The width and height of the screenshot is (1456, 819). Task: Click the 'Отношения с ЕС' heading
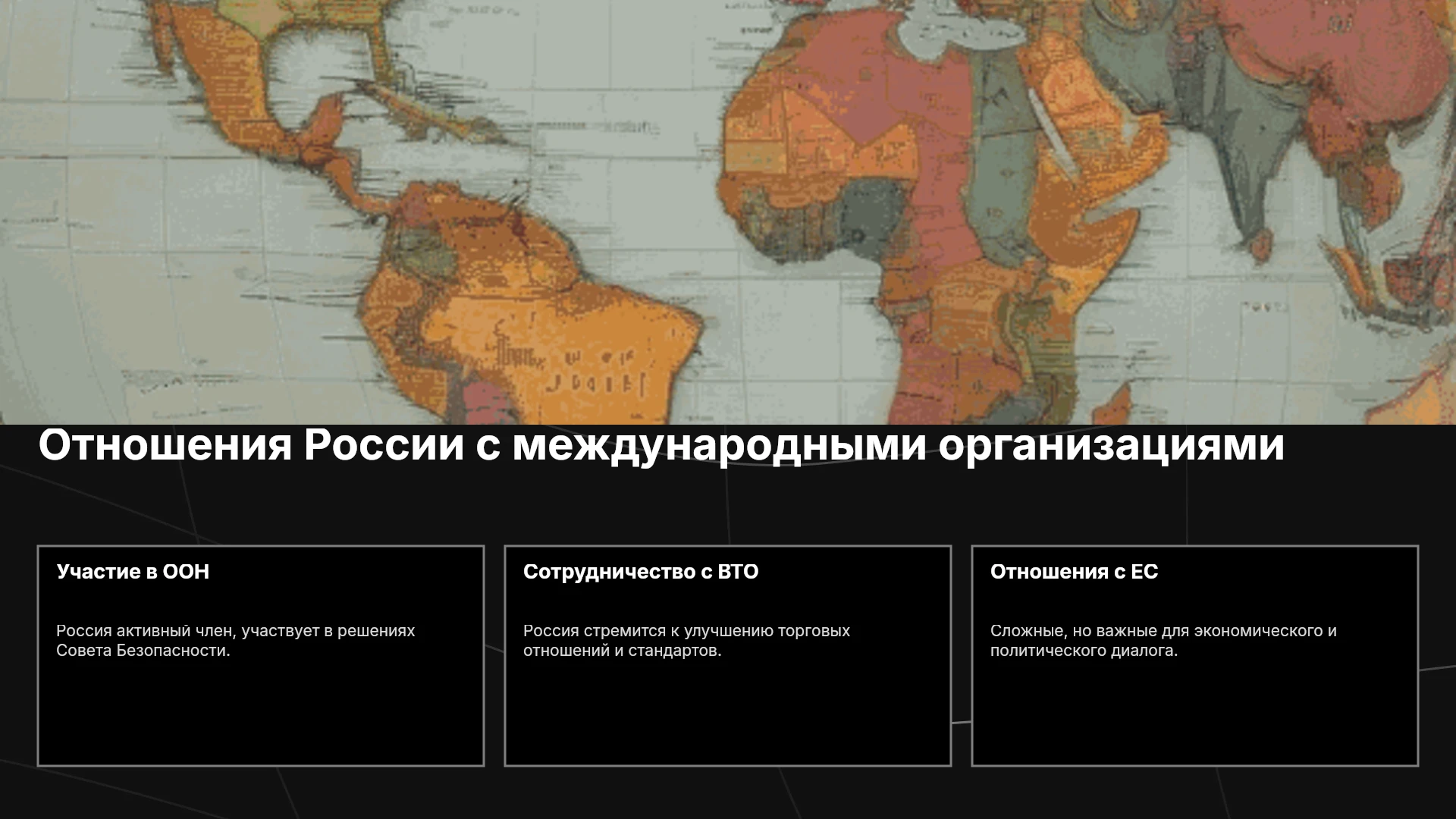[1074, 572]
